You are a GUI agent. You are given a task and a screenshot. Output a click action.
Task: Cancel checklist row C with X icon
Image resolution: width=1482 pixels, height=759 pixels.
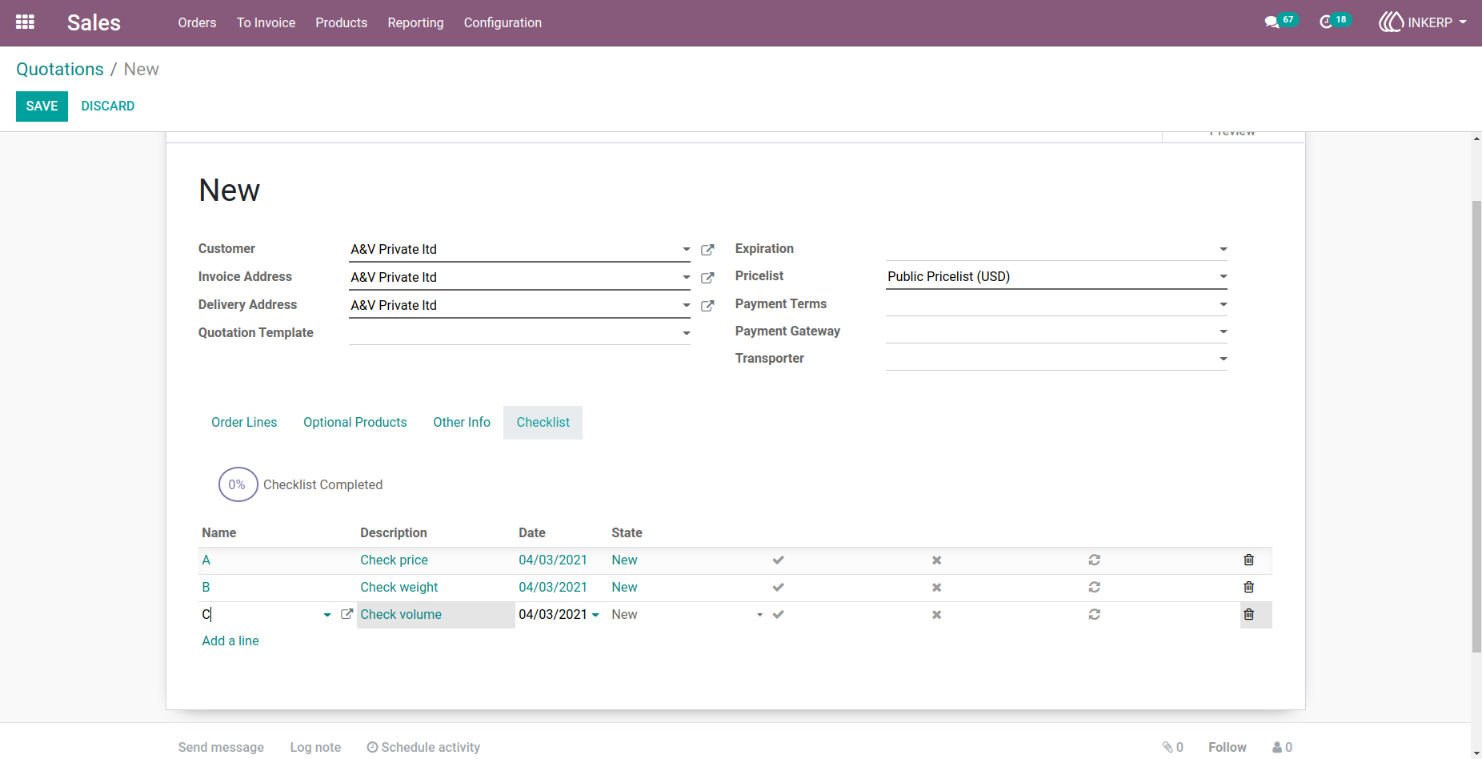point(936,614)
